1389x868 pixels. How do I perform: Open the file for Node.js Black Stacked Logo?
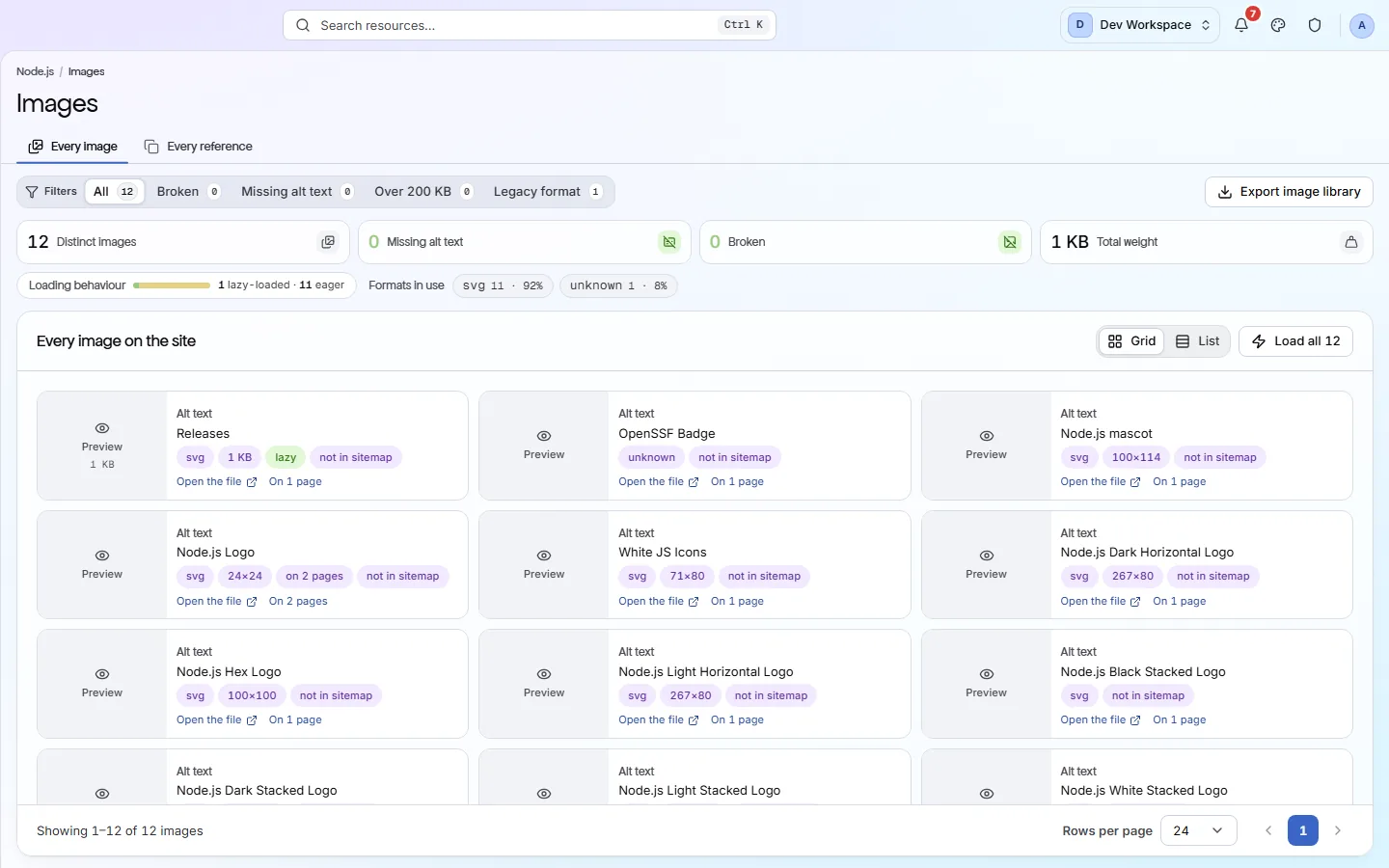tap(1101, 720)
